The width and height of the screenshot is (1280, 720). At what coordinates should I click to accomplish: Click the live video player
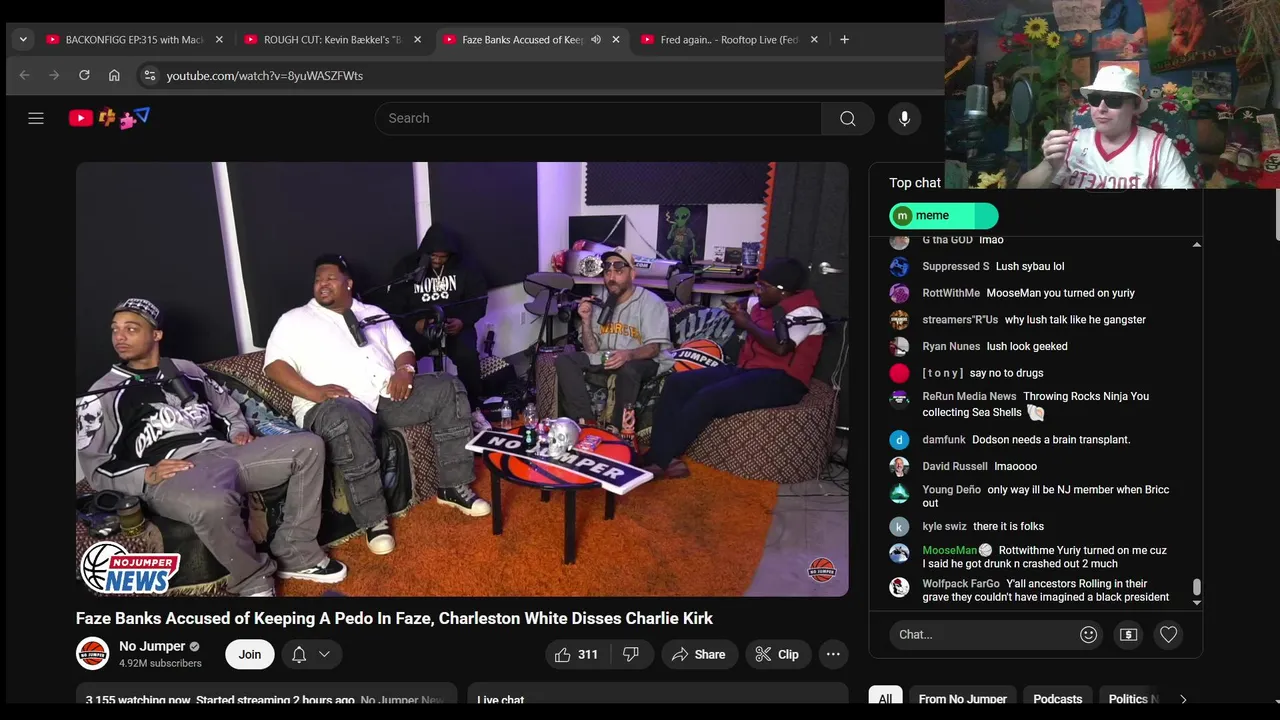[462, 379]
